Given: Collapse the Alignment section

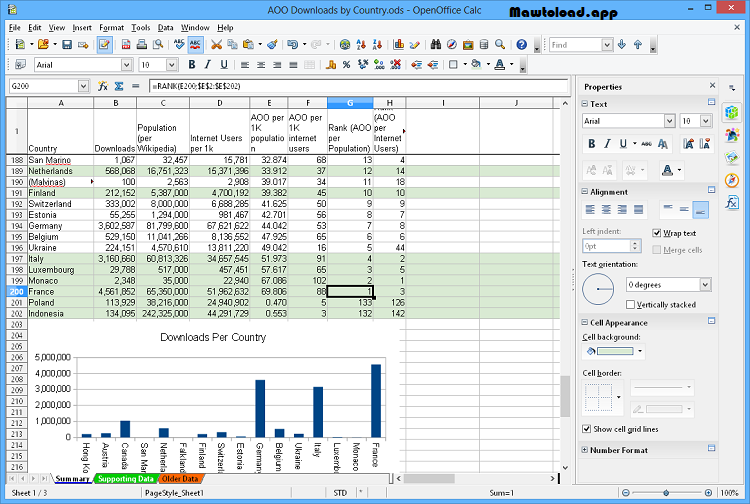Looking at the screenshot, I should (585, 191).
